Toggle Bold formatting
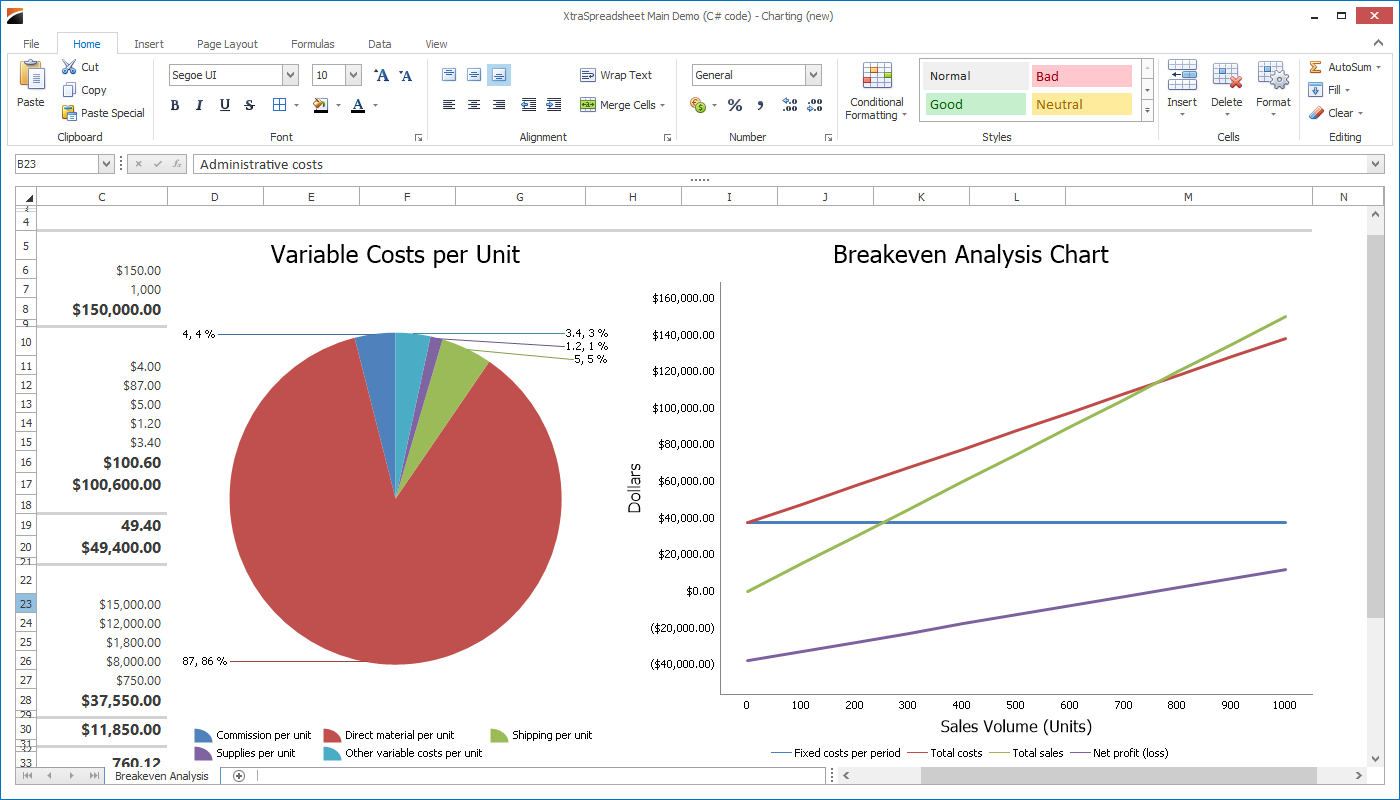Image resolution: width=1400 pixels, height=800 pixels. pyautogui.click(x=175, y=105)
